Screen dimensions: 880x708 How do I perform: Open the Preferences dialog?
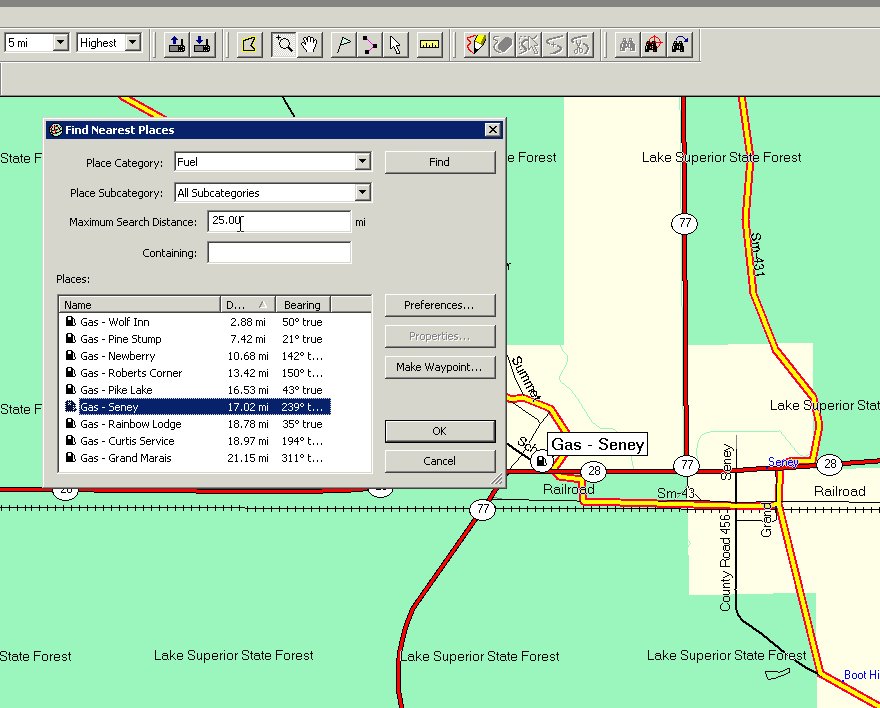pyautogui.click(x=440, y=305)
